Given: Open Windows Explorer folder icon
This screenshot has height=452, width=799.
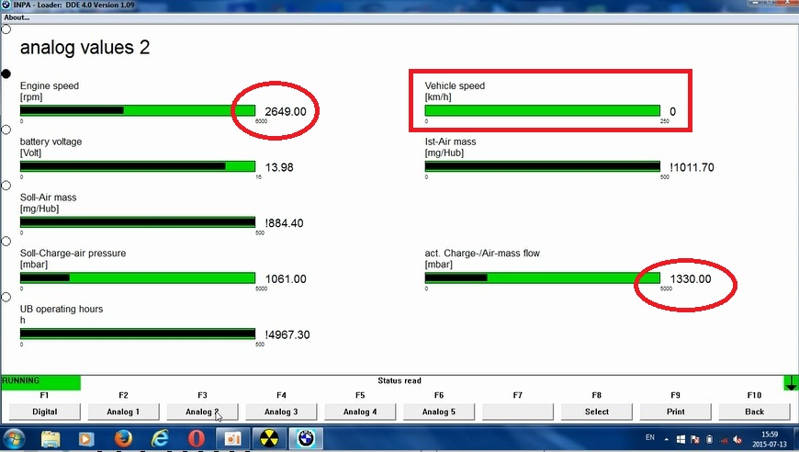Looking at the screenshot, I should [51, 439].
